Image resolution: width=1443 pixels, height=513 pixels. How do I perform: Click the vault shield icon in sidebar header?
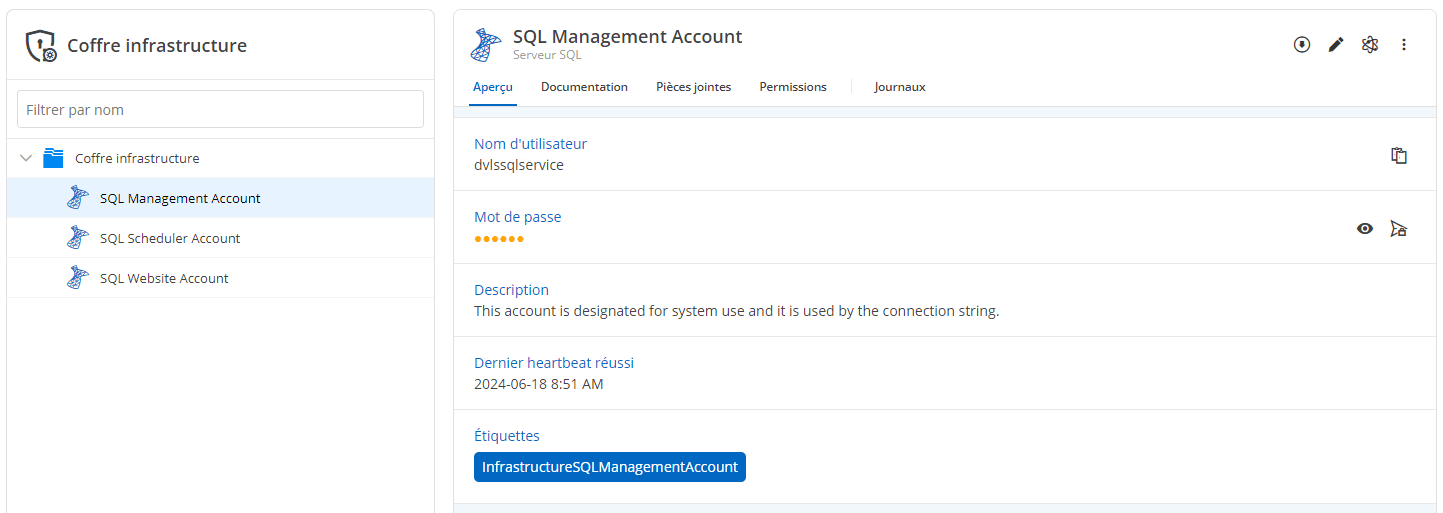coord(41,46)
